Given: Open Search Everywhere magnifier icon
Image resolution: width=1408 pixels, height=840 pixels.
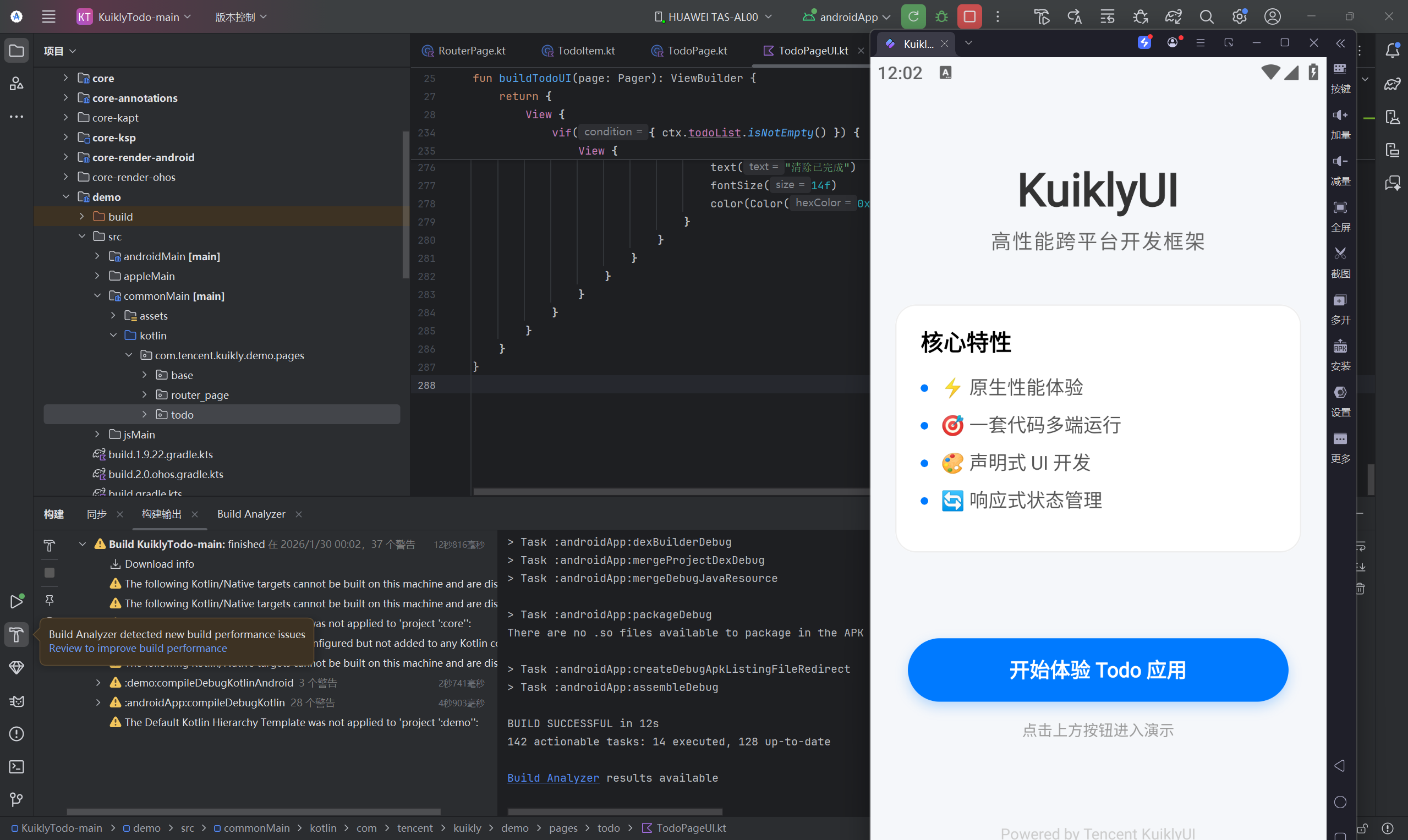Looking at the screenshot, I should [x=1206, y=17].
